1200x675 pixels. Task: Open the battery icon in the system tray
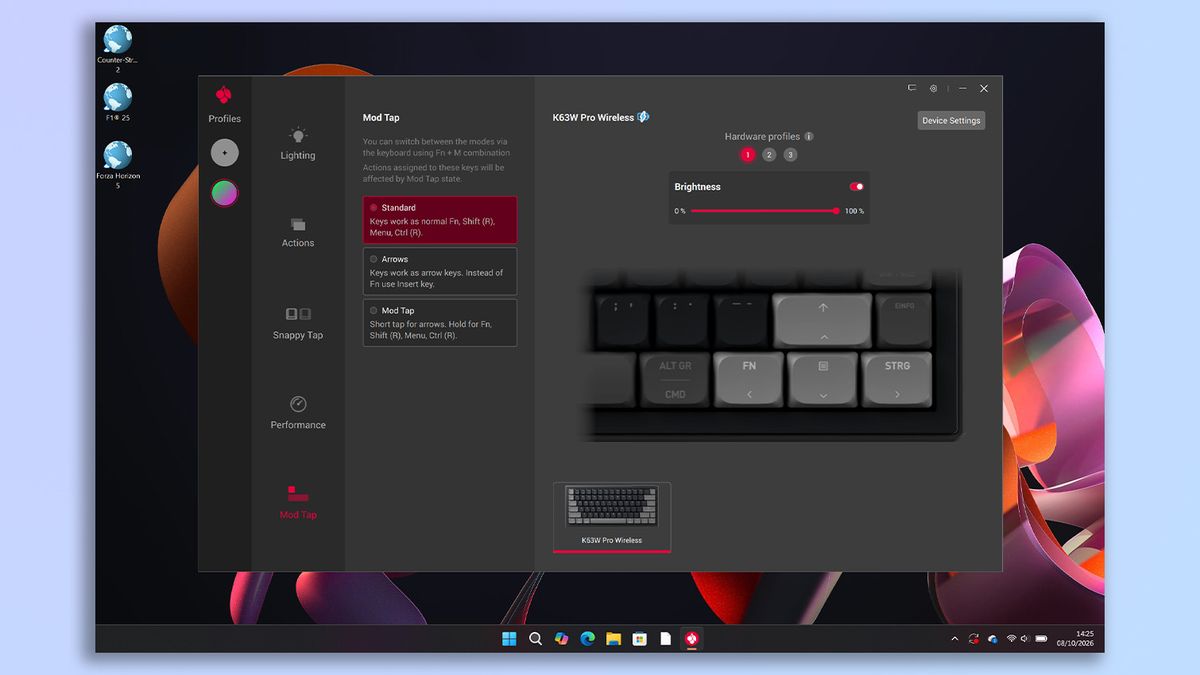tap(1041, 639)
